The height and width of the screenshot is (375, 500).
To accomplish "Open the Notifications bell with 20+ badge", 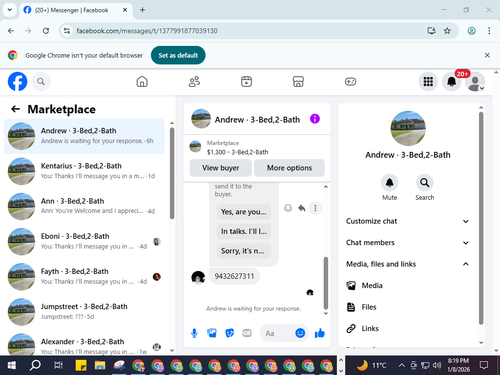I will pyautogui.click(x=452, y=81).
